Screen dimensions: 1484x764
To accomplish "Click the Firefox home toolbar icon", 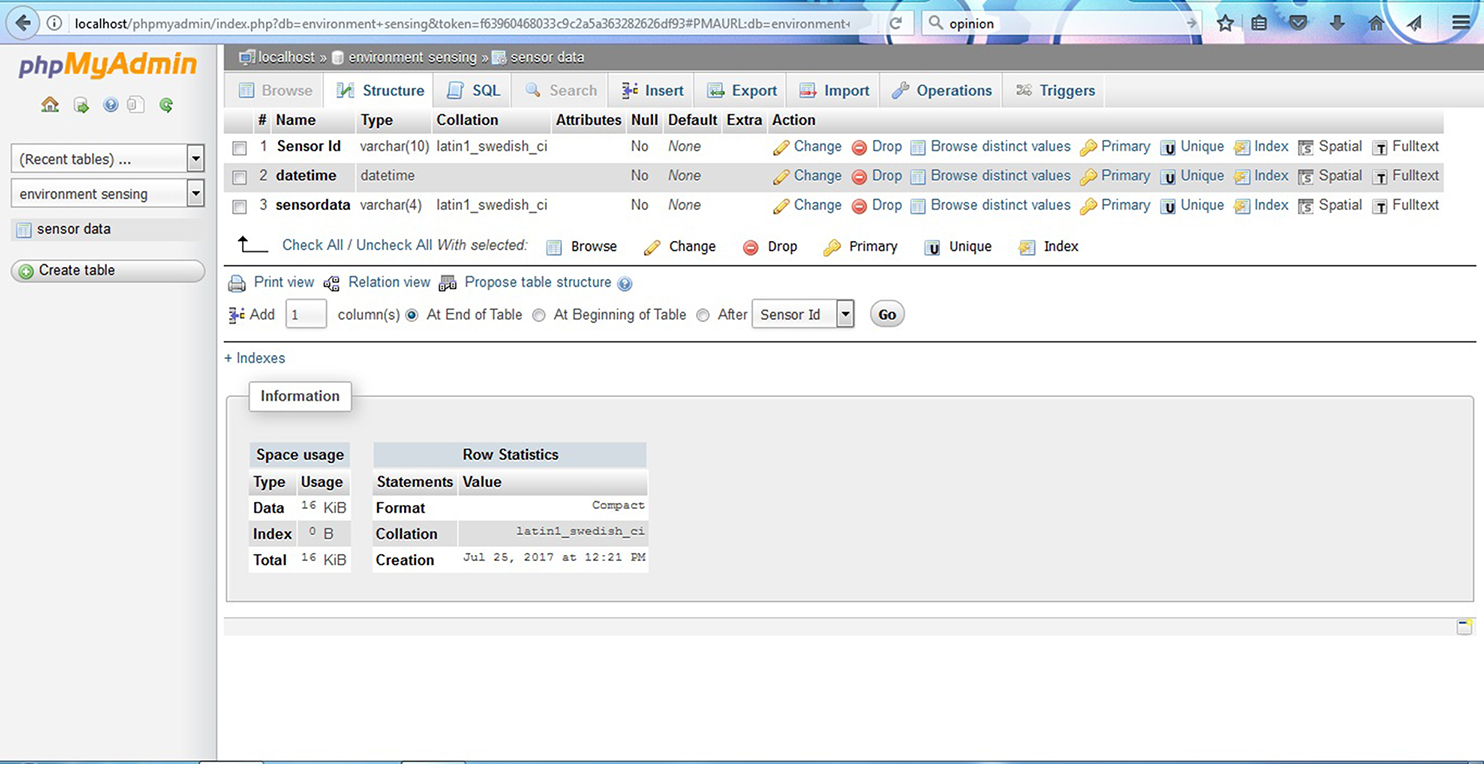I will tap(1376, 23).
